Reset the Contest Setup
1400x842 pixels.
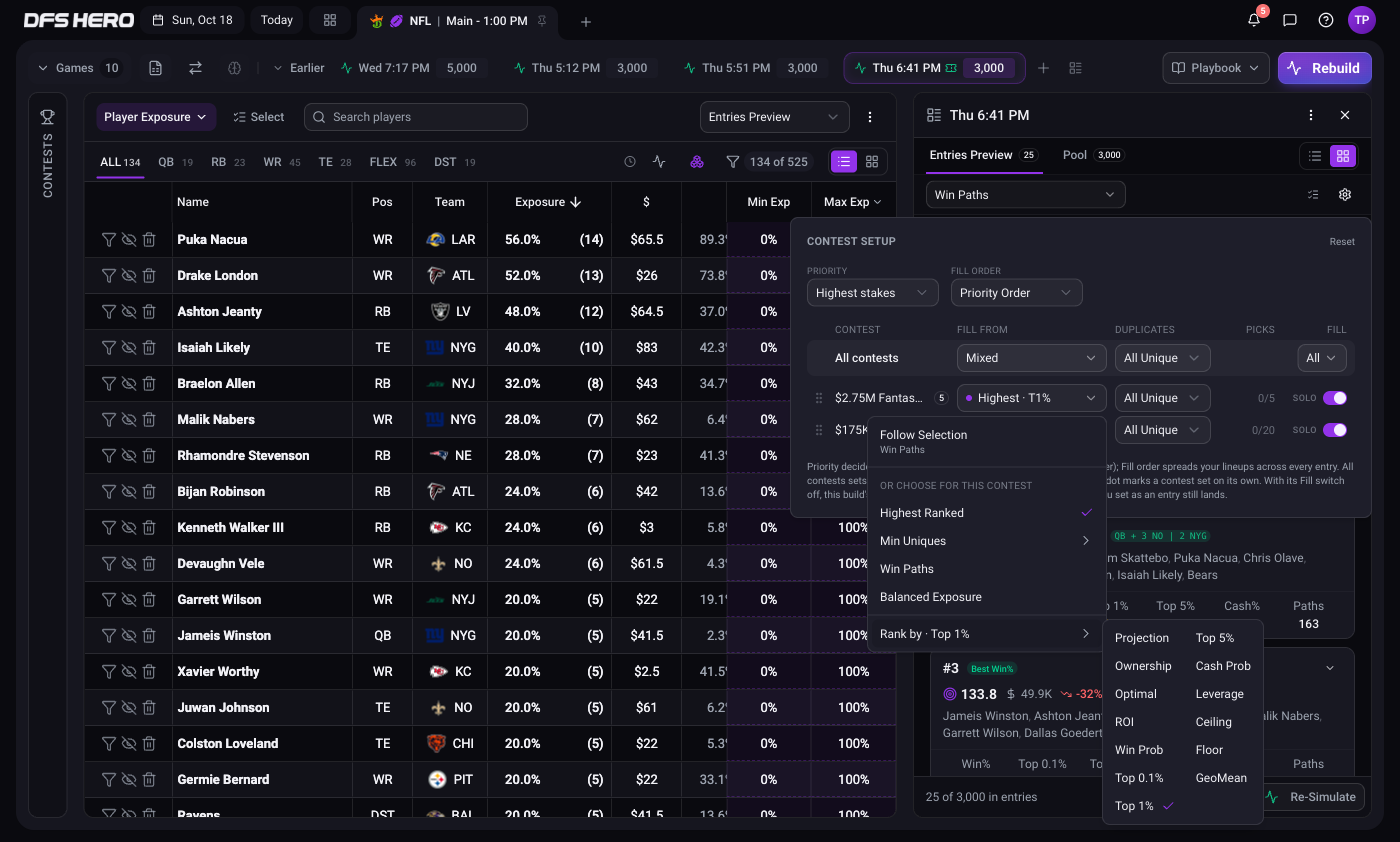tap(1342, 241)
